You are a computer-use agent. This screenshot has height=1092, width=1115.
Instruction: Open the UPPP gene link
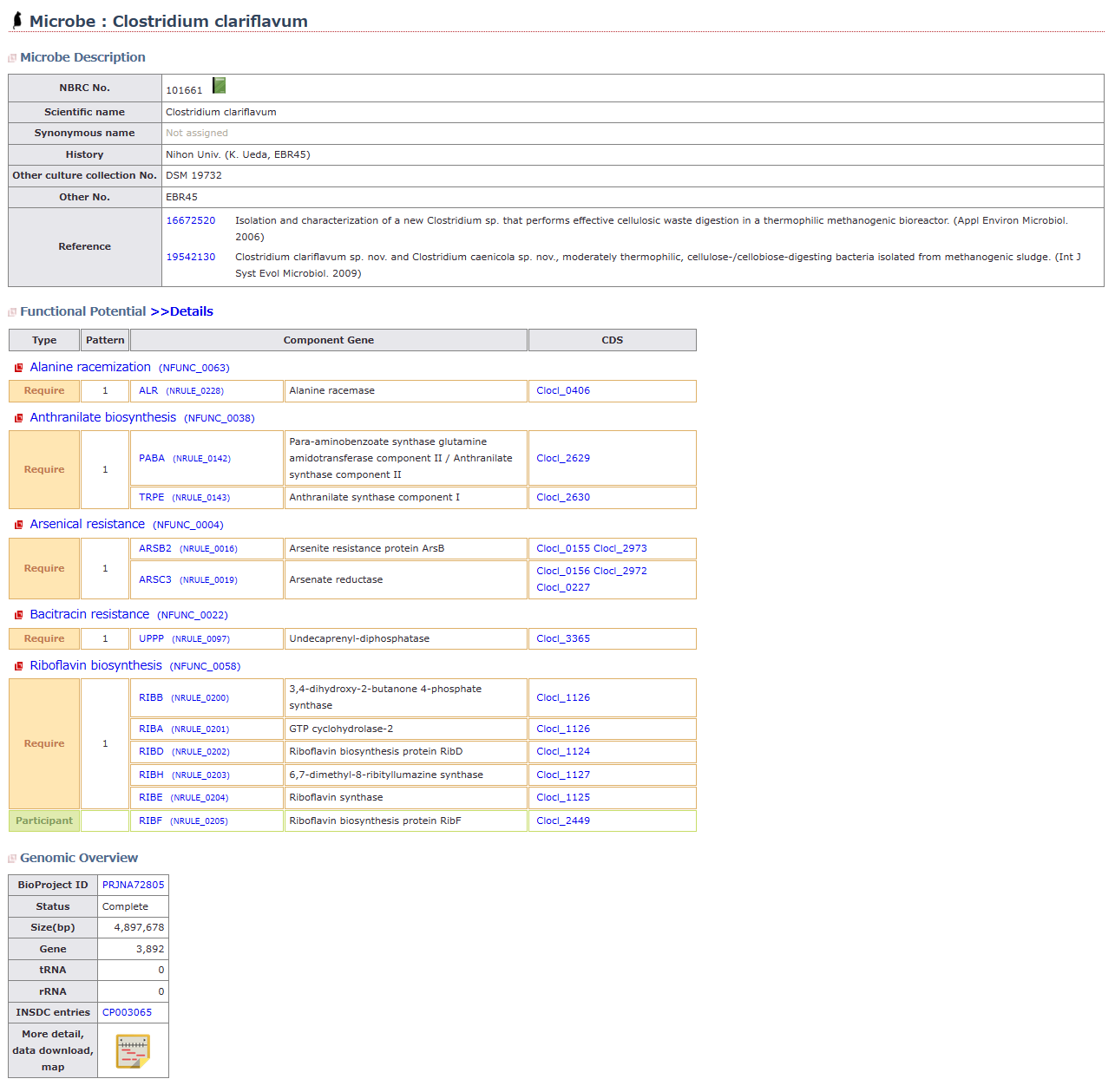(x=151, y=638)
